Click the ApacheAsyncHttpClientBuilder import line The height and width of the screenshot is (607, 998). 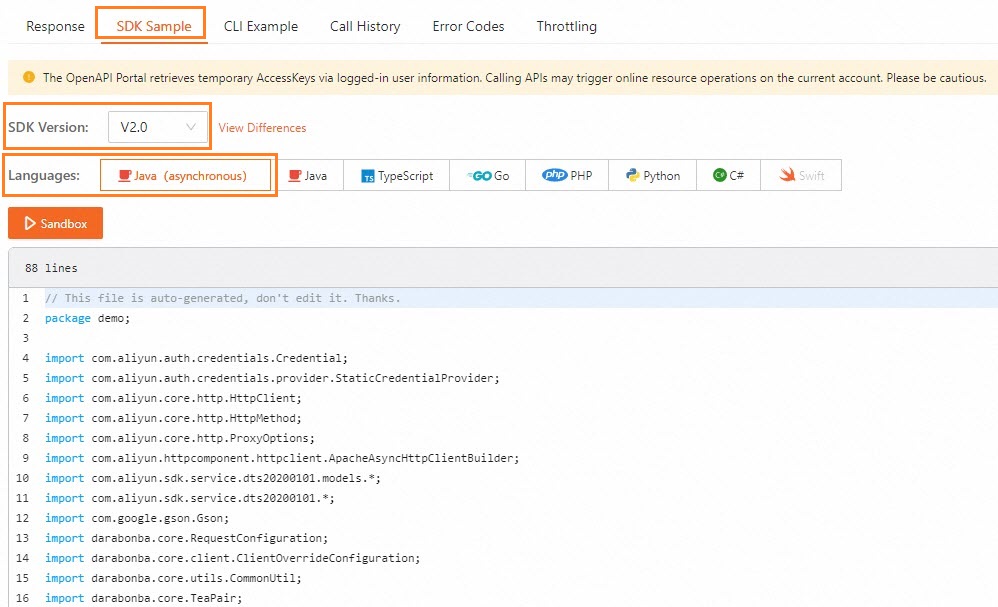pos(282,458)
